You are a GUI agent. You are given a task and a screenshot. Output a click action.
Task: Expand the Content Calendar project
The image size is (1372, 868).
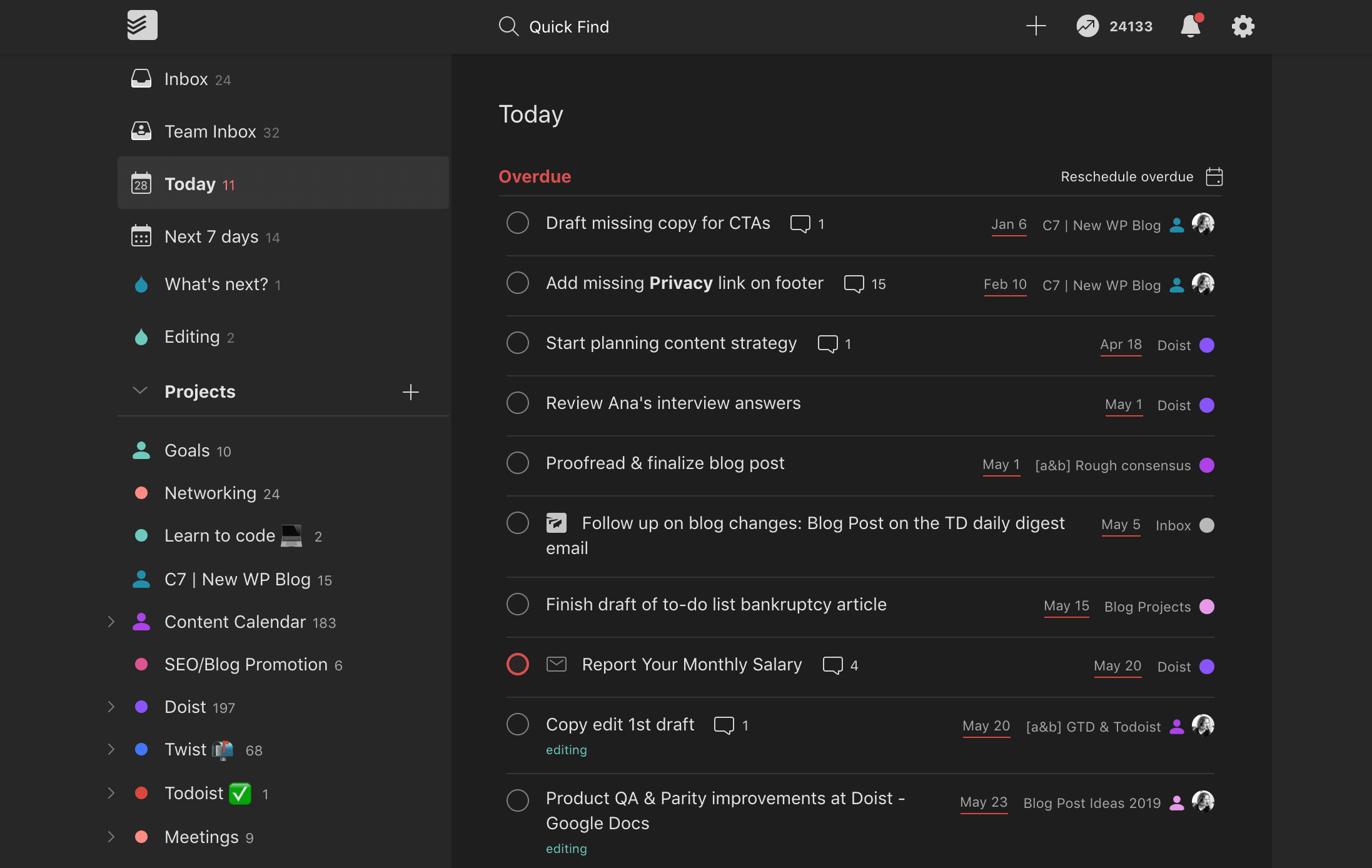click(111, 622)
